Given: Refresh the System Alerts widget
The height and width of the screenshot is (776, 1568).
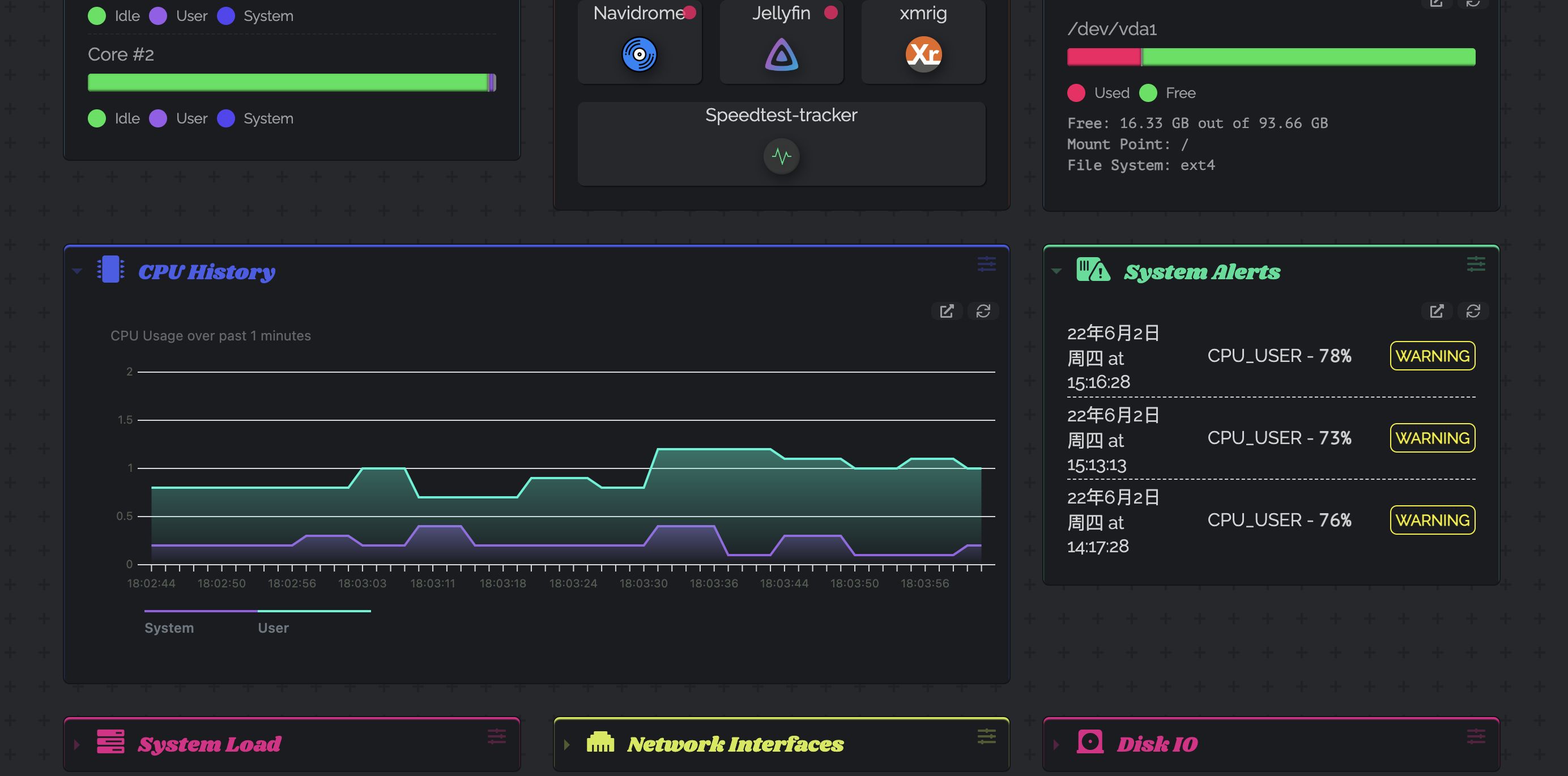Looking at the screenshot, I should [x=1473, y=311].
